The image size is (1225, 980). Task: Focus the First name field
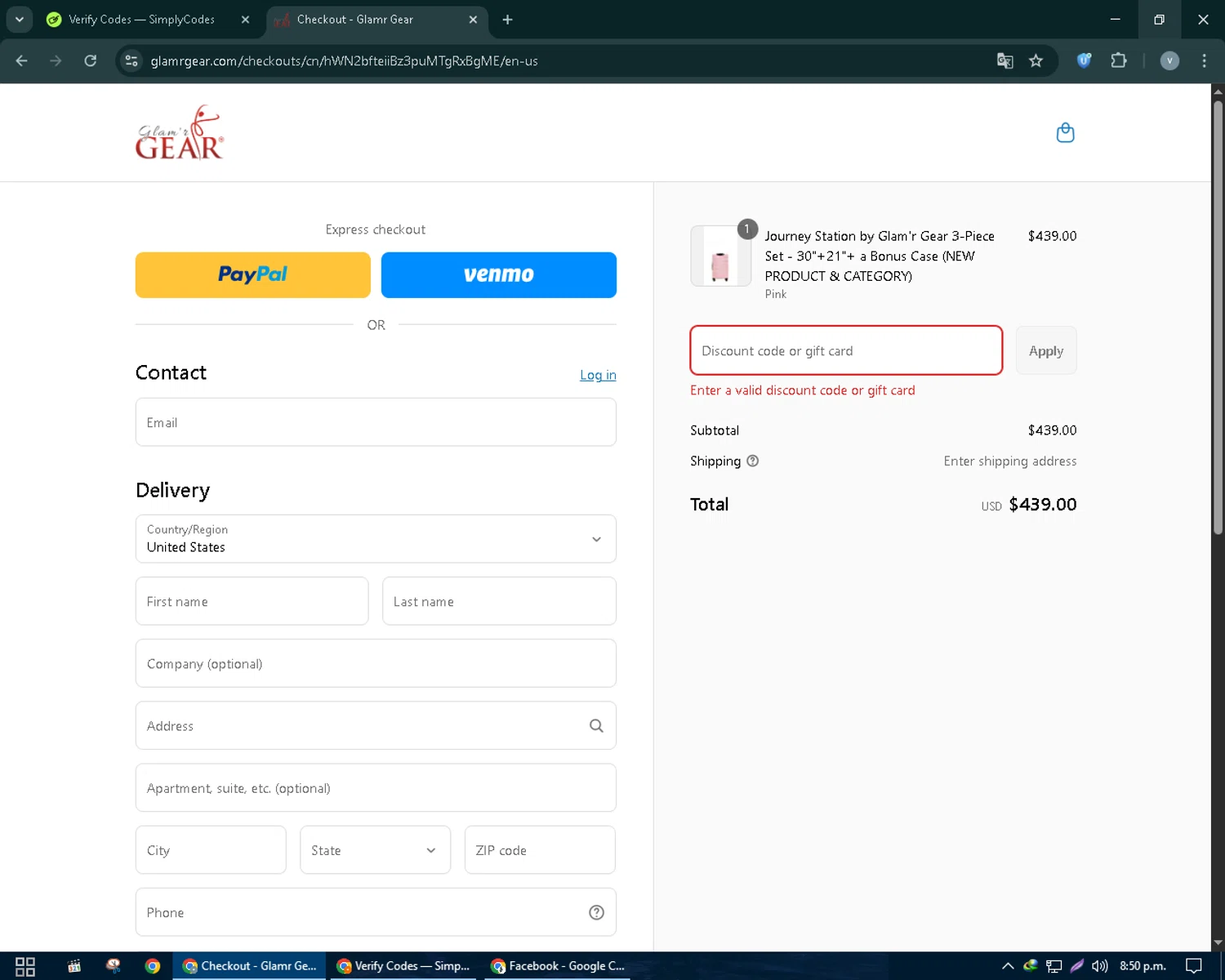click(252, 601)
